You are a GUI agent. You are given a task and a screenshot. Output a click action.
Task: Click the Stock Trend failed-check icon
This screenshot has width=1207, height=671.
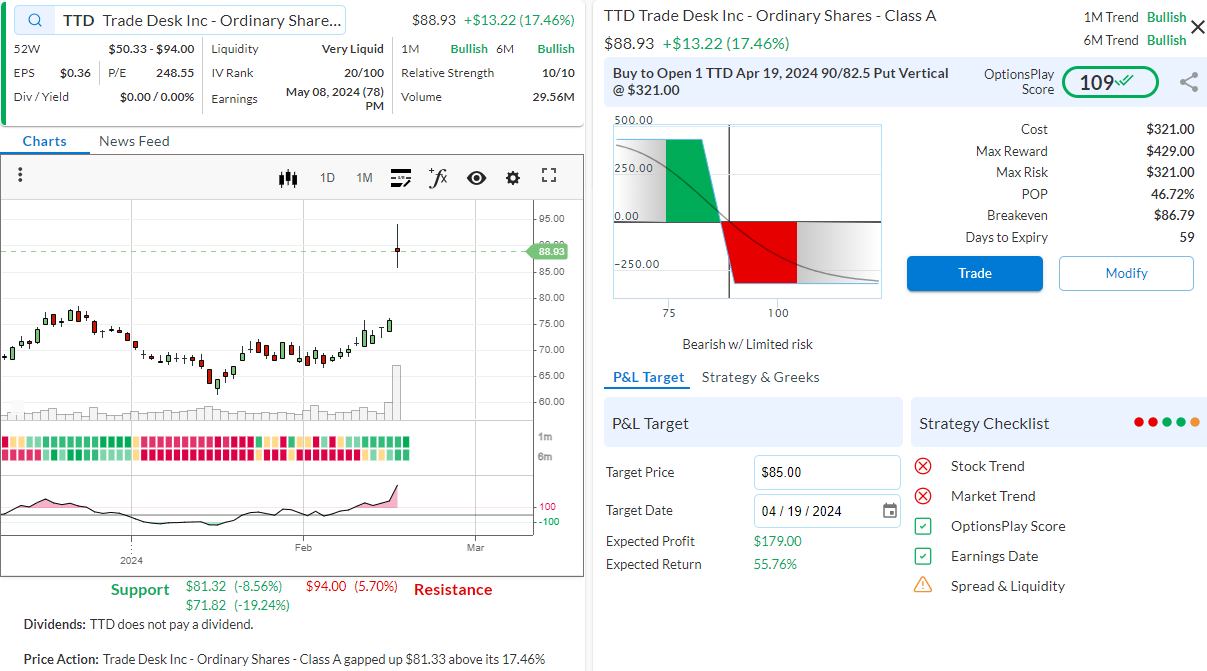coord(923,466)
